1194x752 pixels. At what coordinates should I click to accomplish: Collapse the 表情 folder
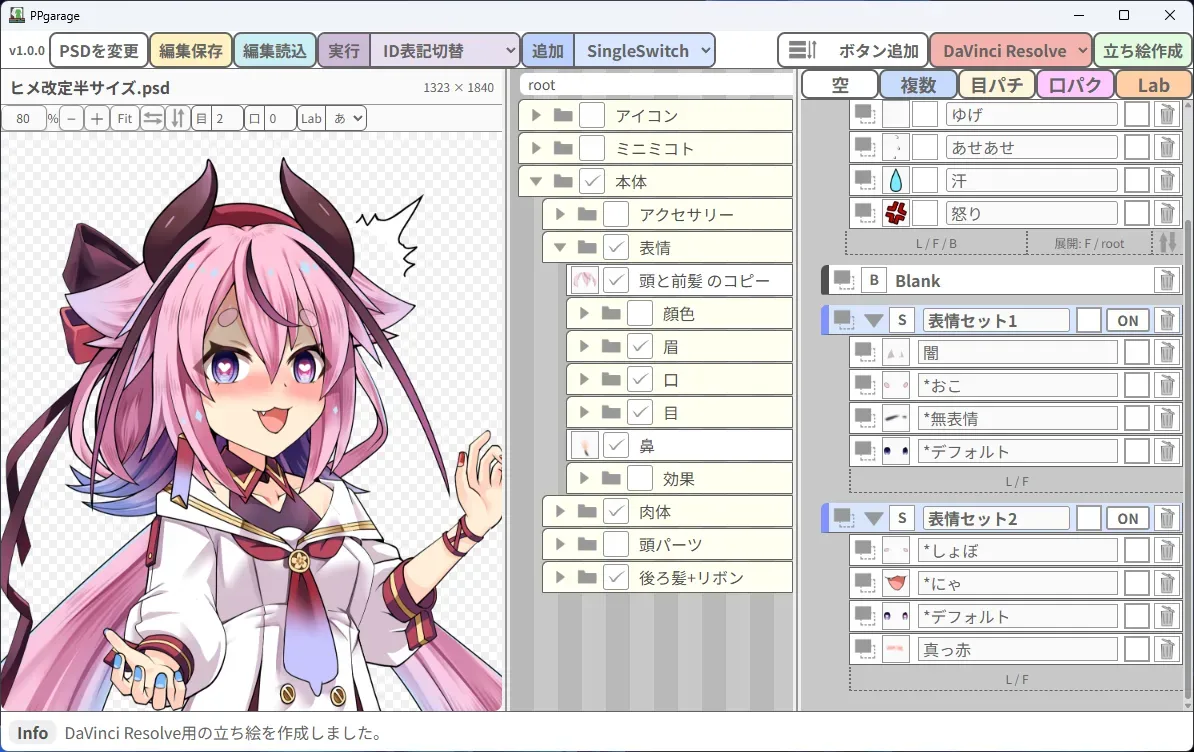[560, 247]
